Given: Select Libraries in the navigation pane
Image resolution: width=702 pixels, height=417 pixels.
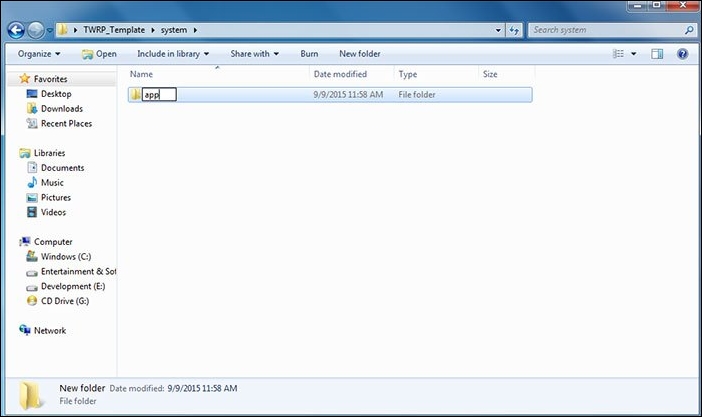Looking at the screenshot, I should point(50,153).
